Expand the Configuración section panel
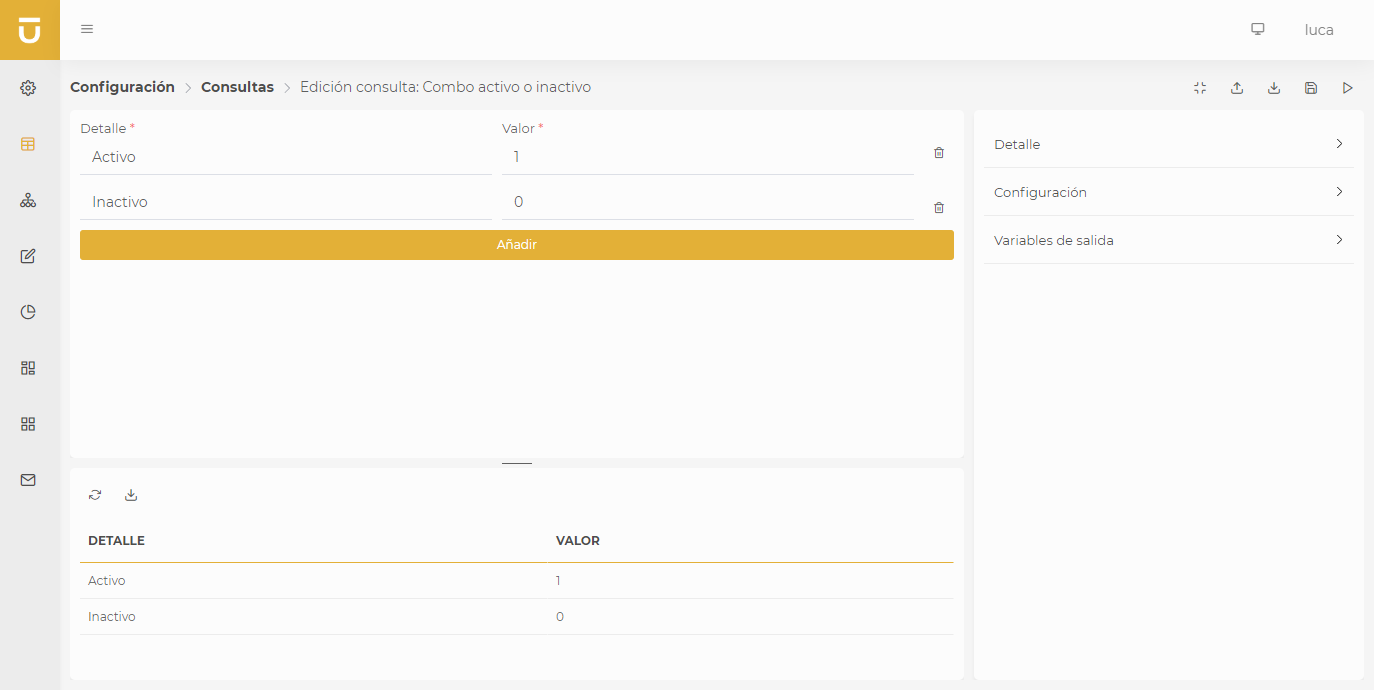The height and width of the screenshot is (690, 1374). [1168, 192]
